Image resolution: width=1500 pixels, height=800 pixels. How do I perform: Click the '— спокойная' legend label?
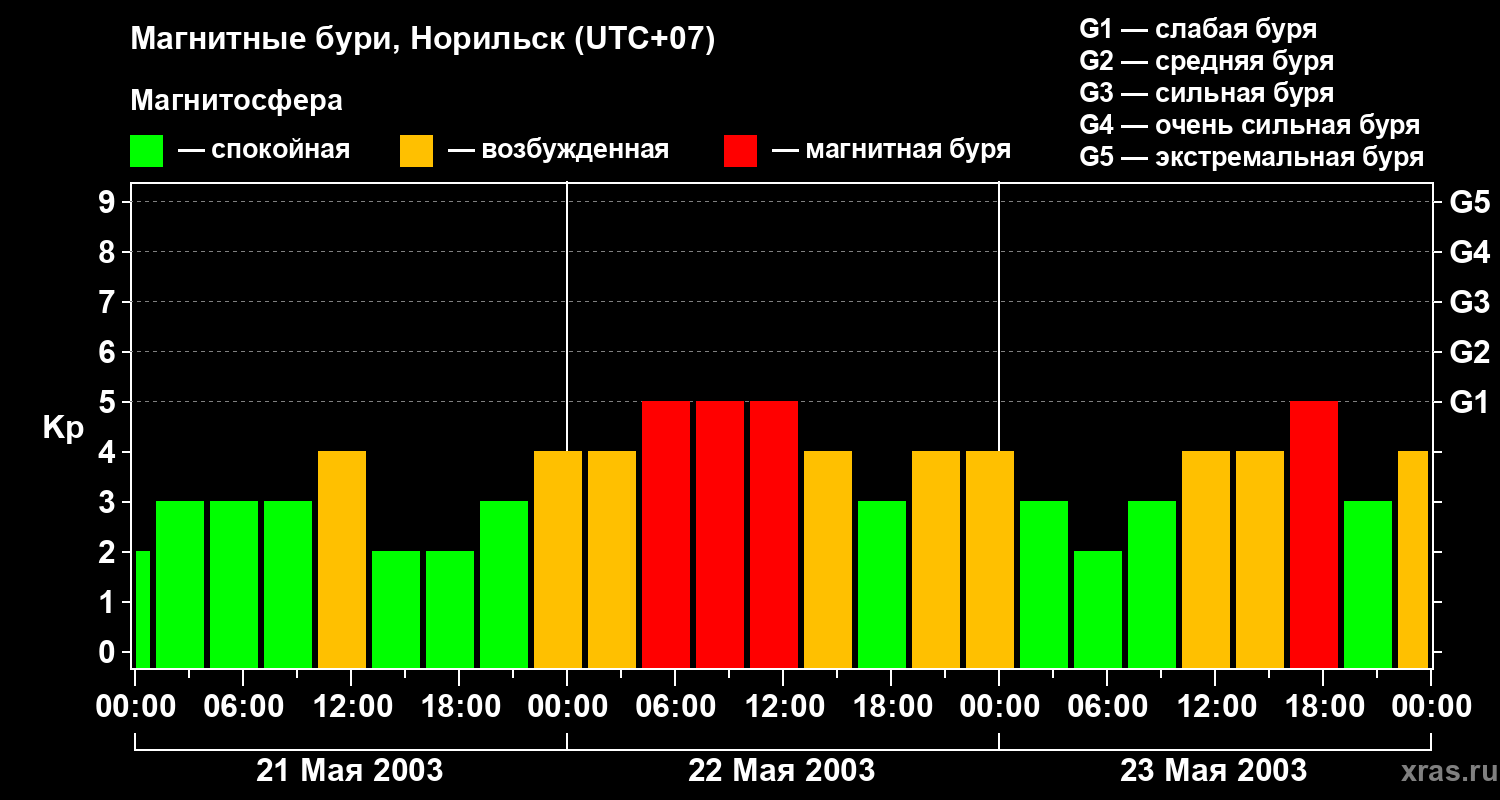pos(264,150)
